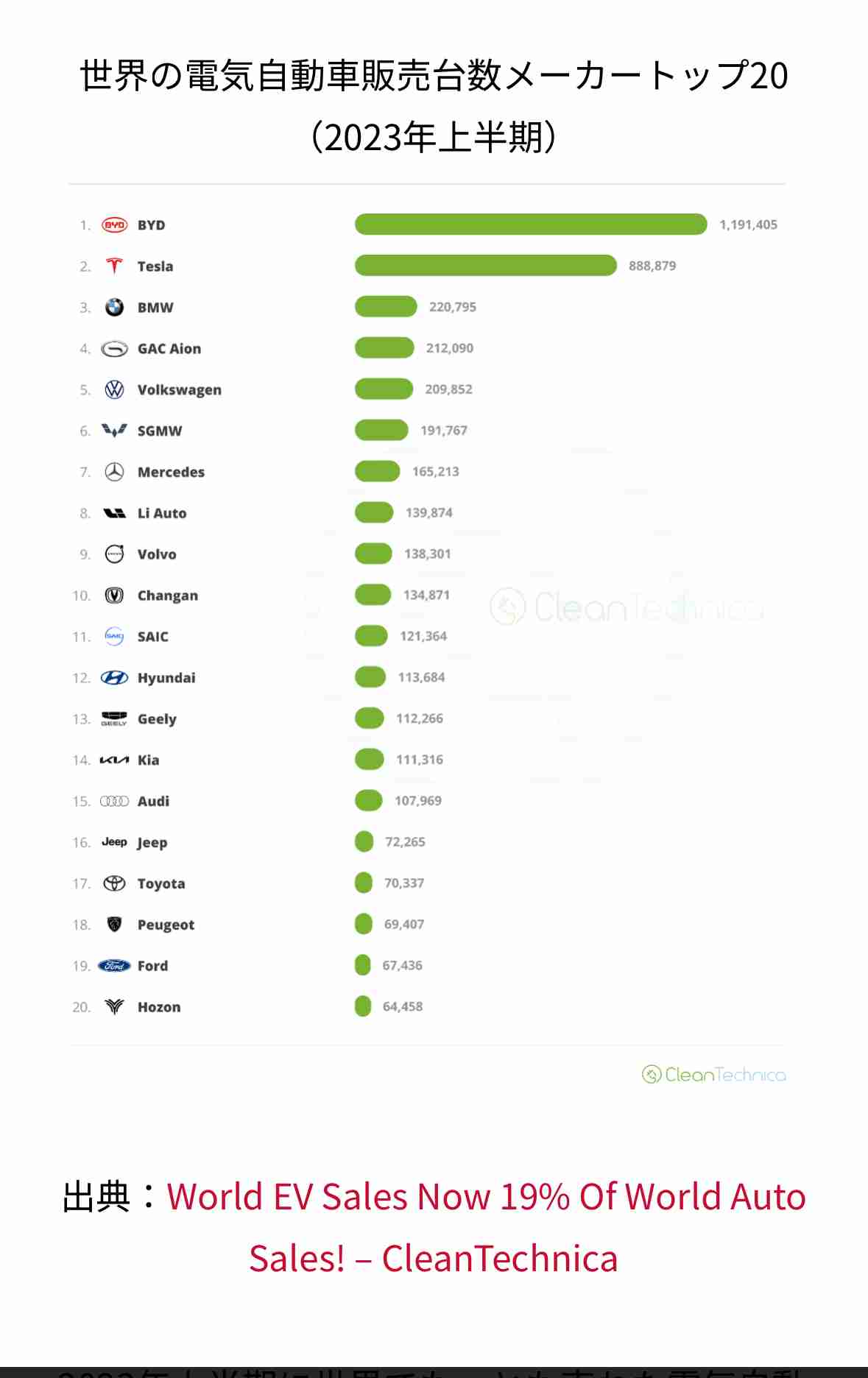The height and width of the screenshot is (1378, 868).
Task: Click the GAC Aion brand label
Action: point(169,349)
